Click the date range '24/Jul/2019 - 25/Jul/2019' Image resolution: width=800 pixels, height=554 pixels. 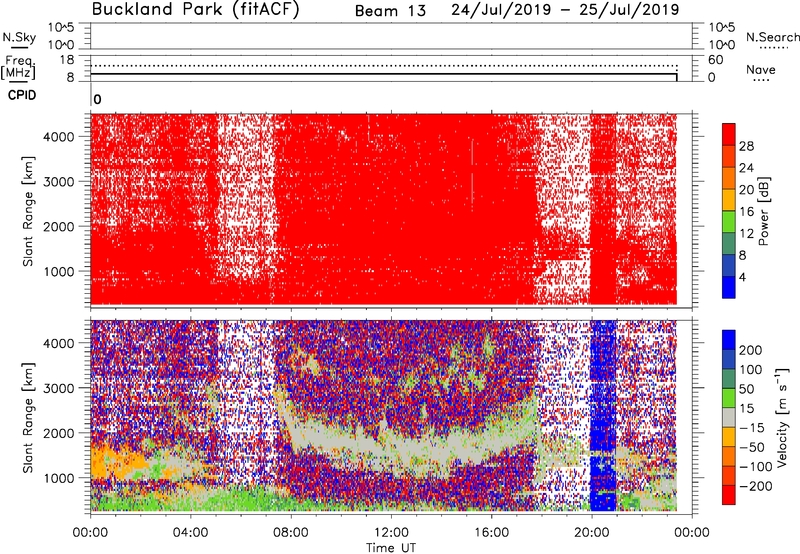[x=565, y=10]
